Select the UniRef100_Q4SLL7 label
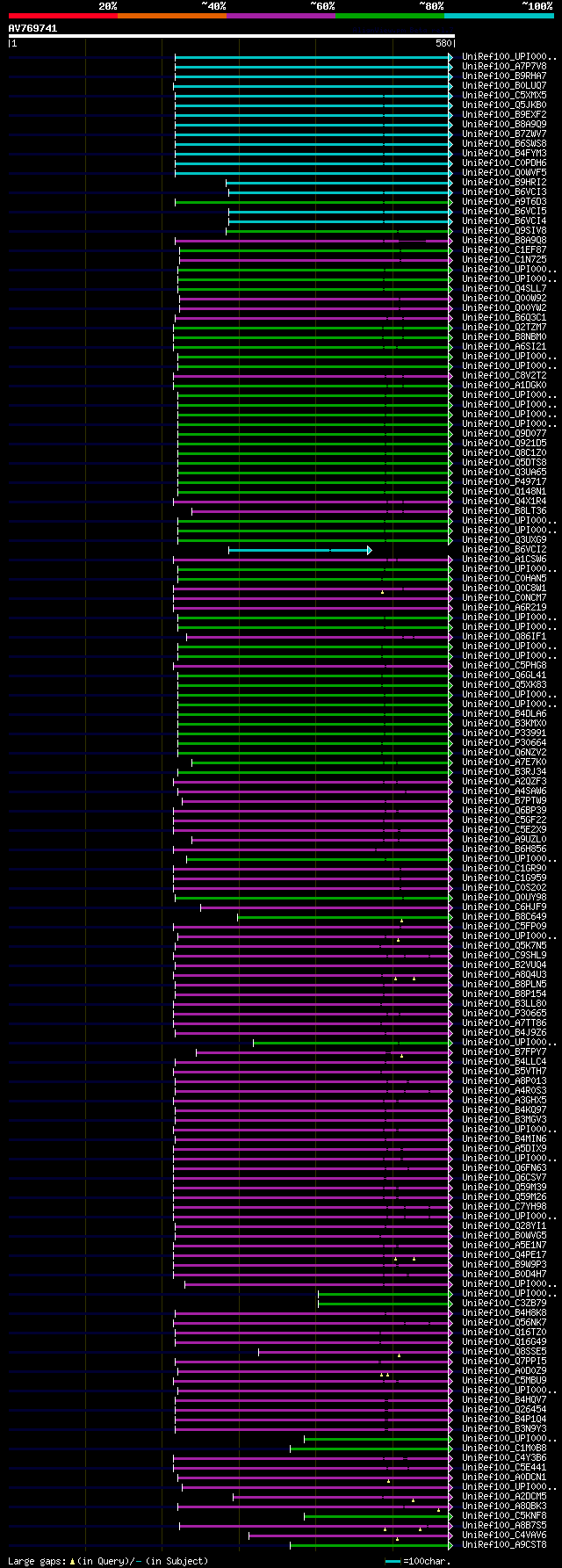Image resolution: width=562 pixels, height=1568 pixels. (x=504, y=288)
